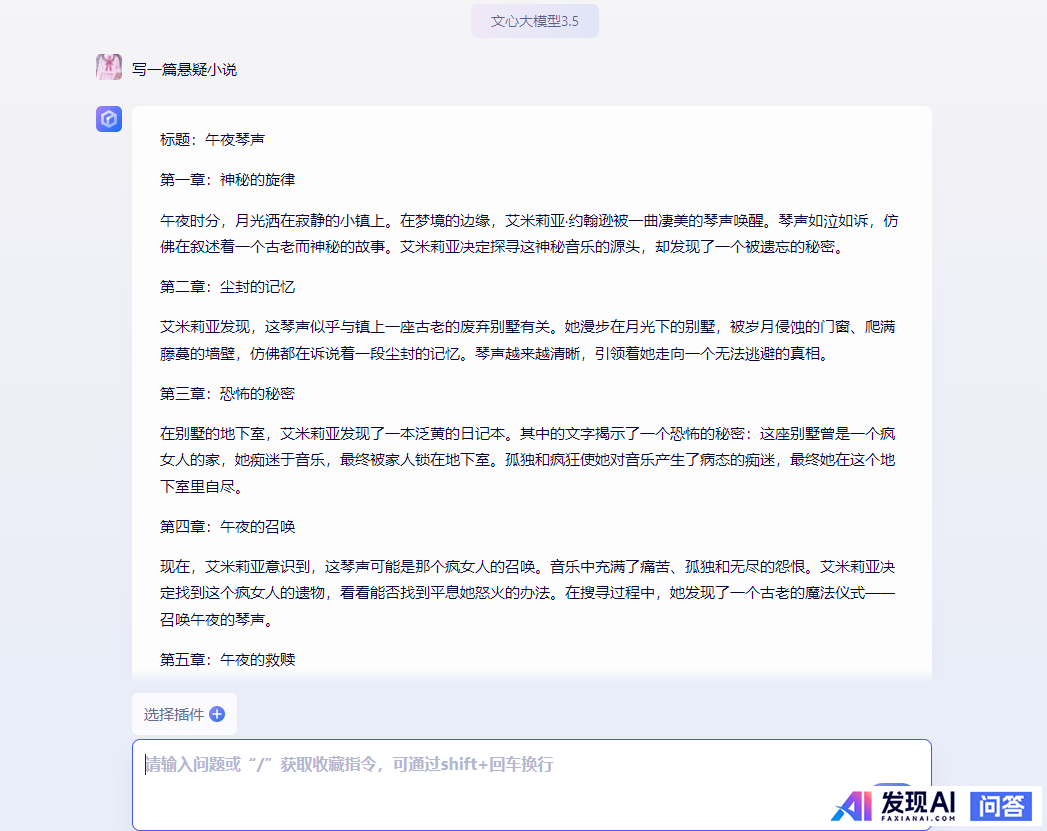Click heading 第四章：午夜的召唤

pyautogui.click(x=227, y=527)
